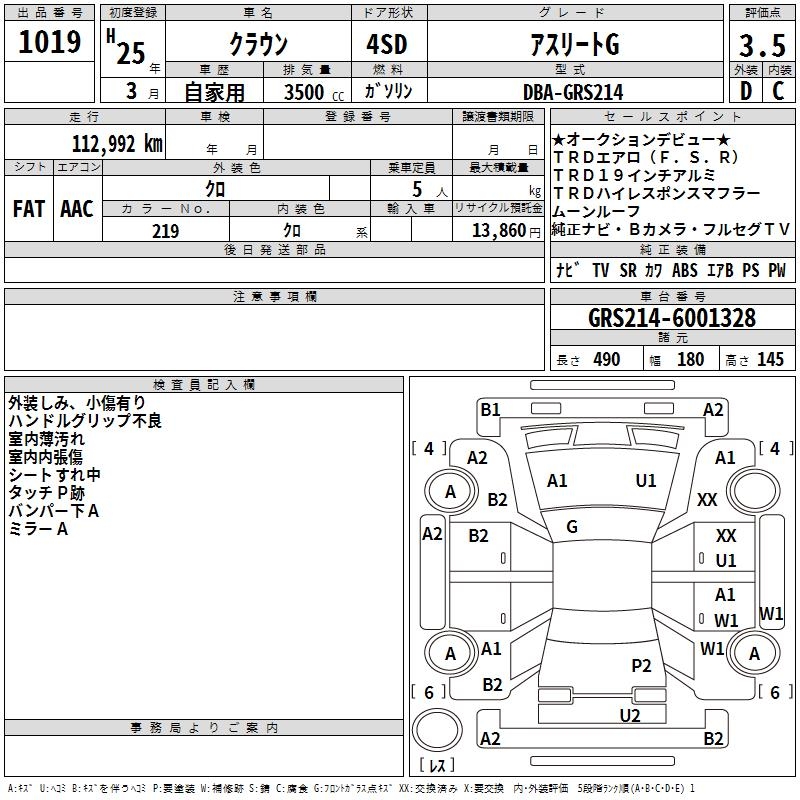Click the note 室内内張傷

(45, 457)
